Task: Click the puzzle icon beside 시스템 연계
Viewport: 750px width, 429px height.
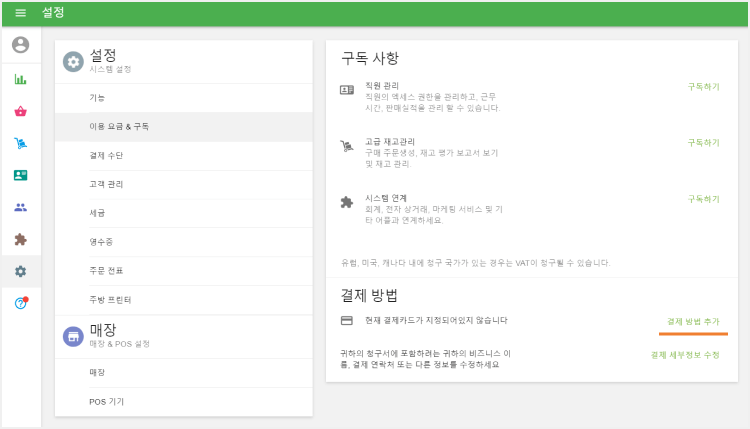Action: [347, 202]
